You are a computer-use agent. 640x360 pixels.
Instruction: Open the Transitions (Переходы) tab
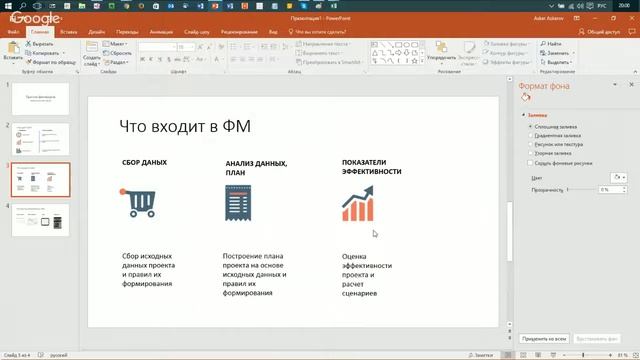pos(127,32)
